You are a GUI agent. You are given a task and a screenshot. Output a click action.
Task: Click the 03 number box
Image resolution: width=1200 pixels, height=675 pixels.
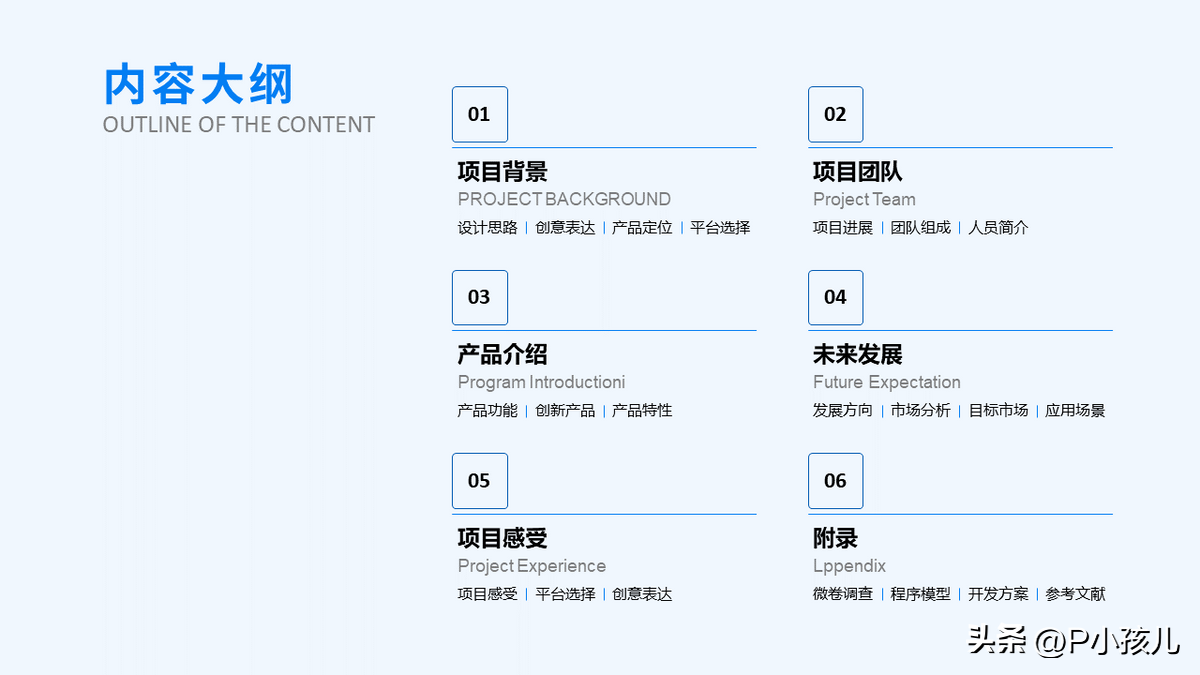tap(480, 297)
